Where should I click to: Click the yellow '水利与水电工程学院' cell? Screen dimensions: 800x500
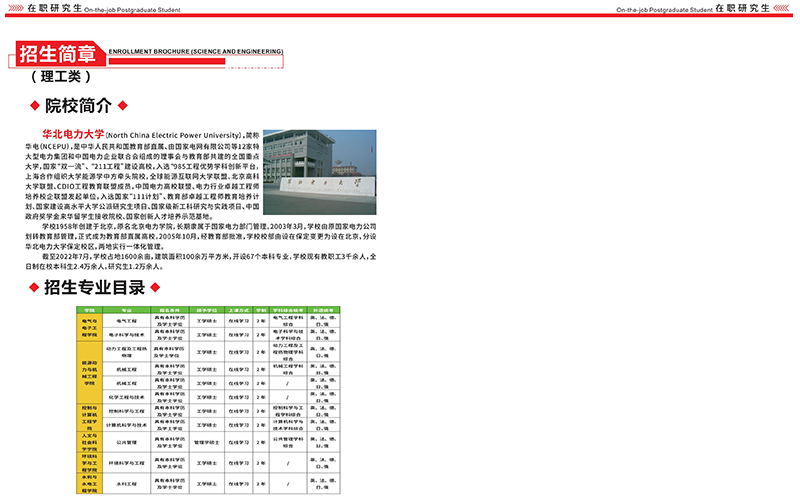(89, 484)
